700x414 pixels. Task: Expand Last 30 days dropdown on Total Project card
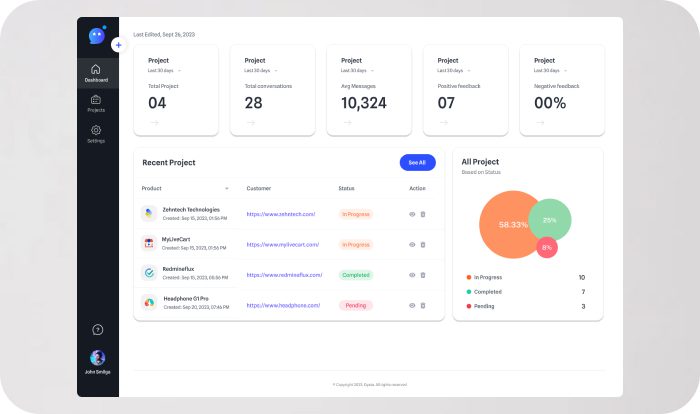coord(164,71)
